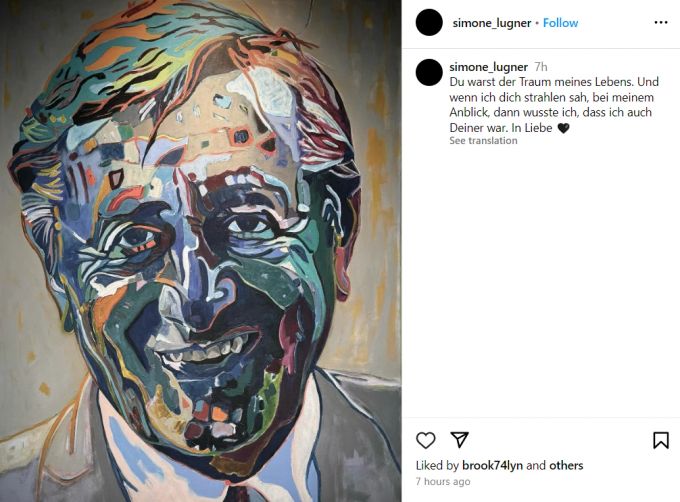
Task: Click the German caption text paragraph
Action: [x=554, y=105]
